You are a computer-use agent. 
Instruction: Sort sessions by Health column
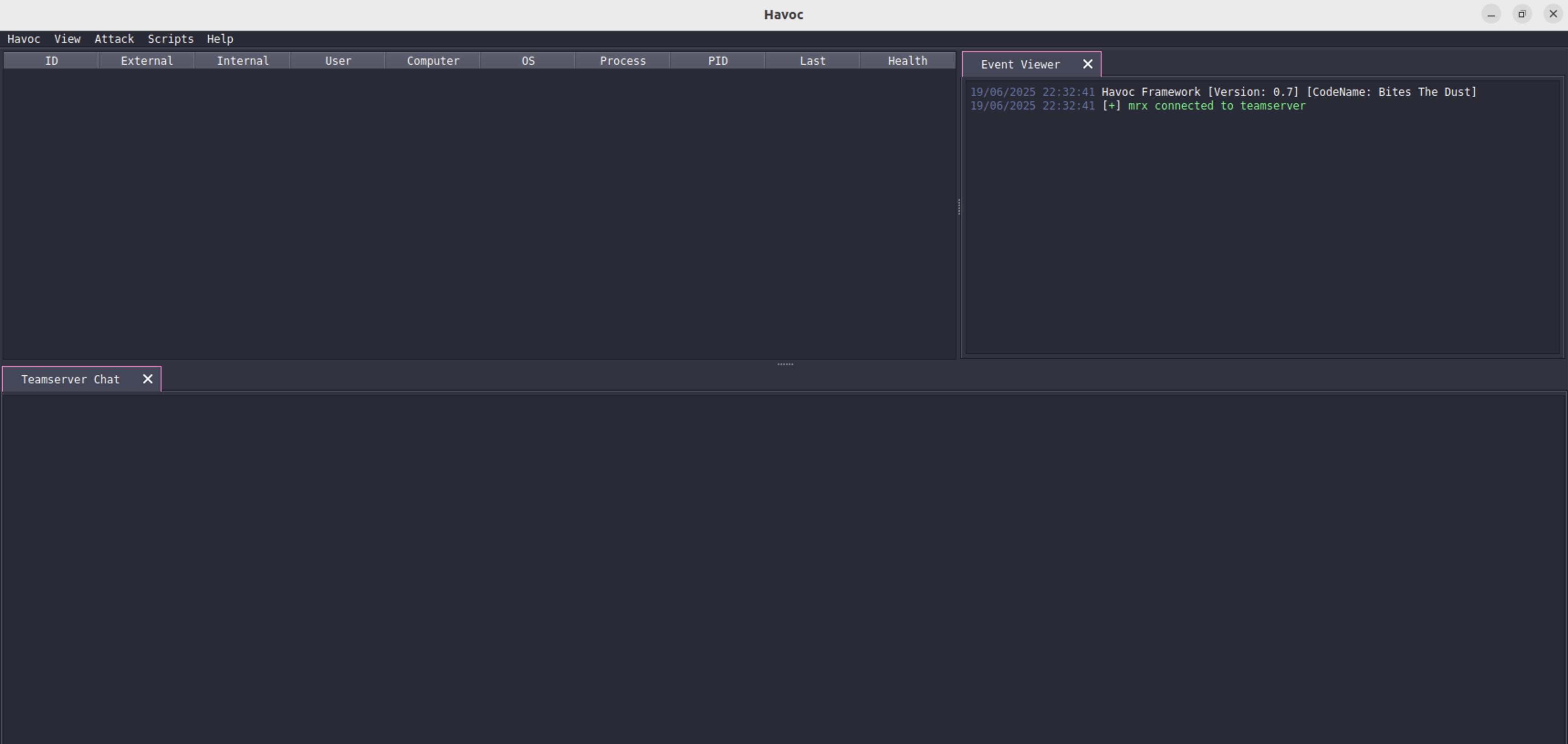[908, 61]
